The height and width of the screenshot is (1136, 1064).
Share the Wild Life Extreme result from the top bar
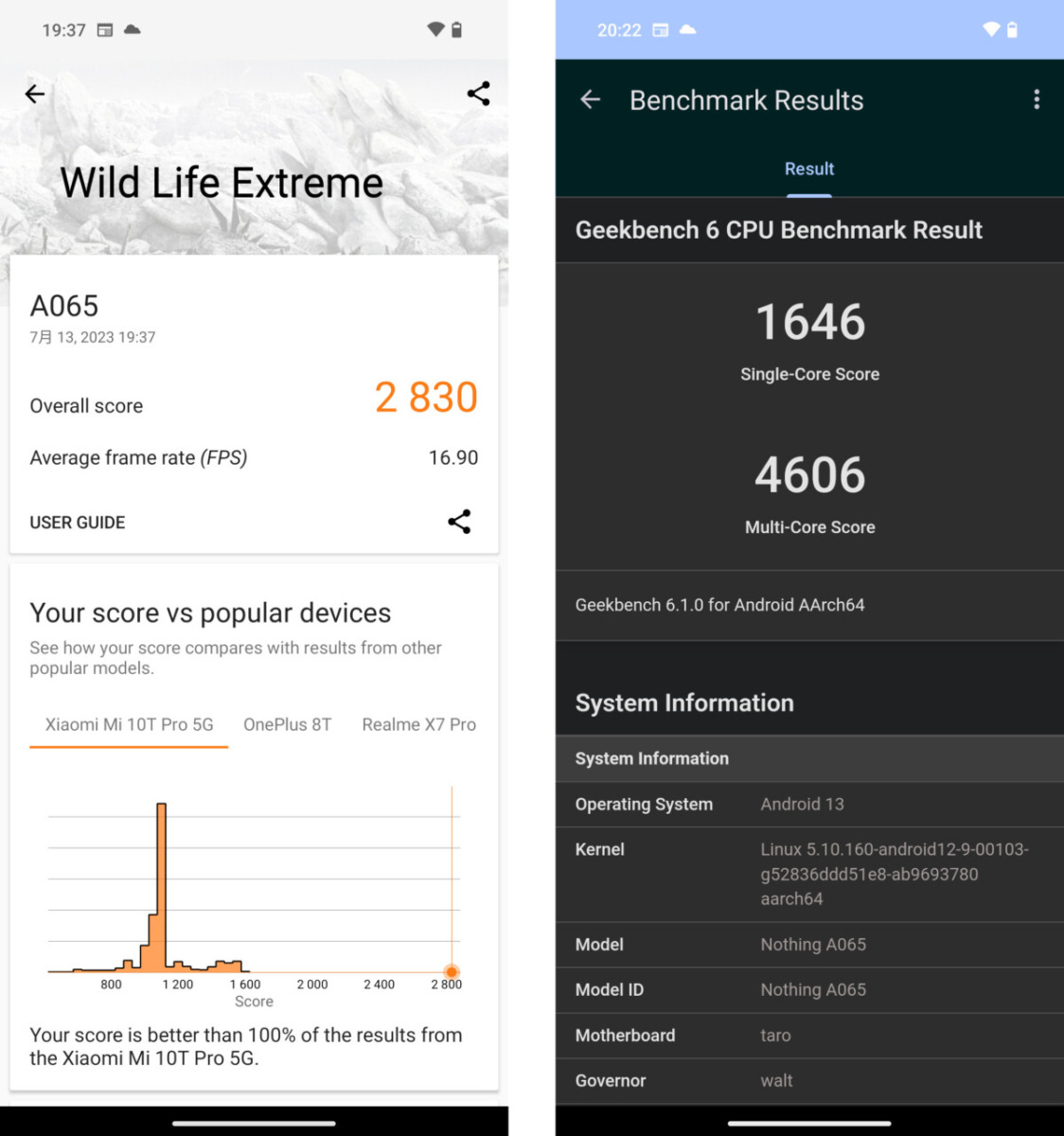coord(478,93)
